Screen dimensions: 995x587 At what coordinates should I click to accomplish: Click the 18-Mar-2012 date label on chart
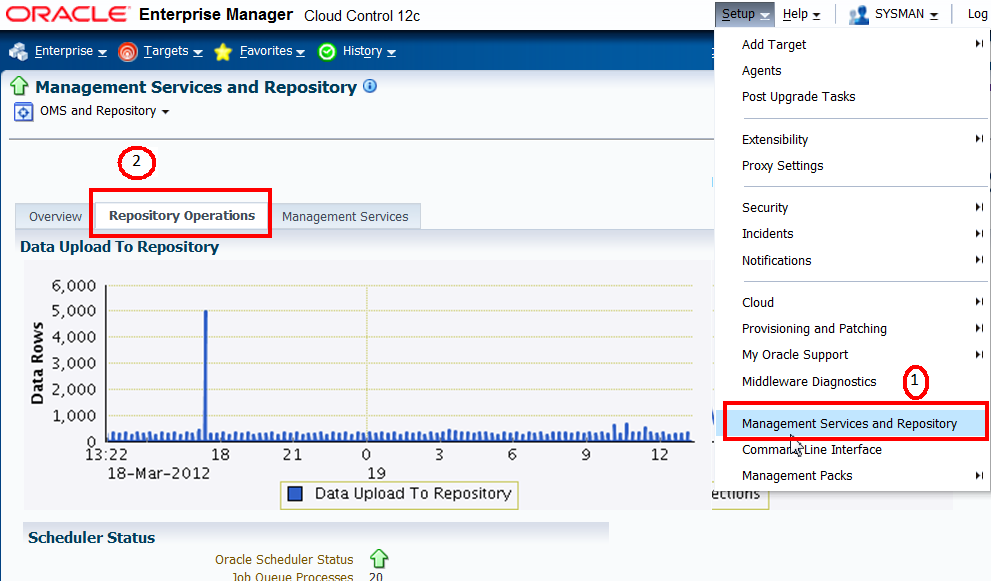pyautogui.click(x=159, y=473)
